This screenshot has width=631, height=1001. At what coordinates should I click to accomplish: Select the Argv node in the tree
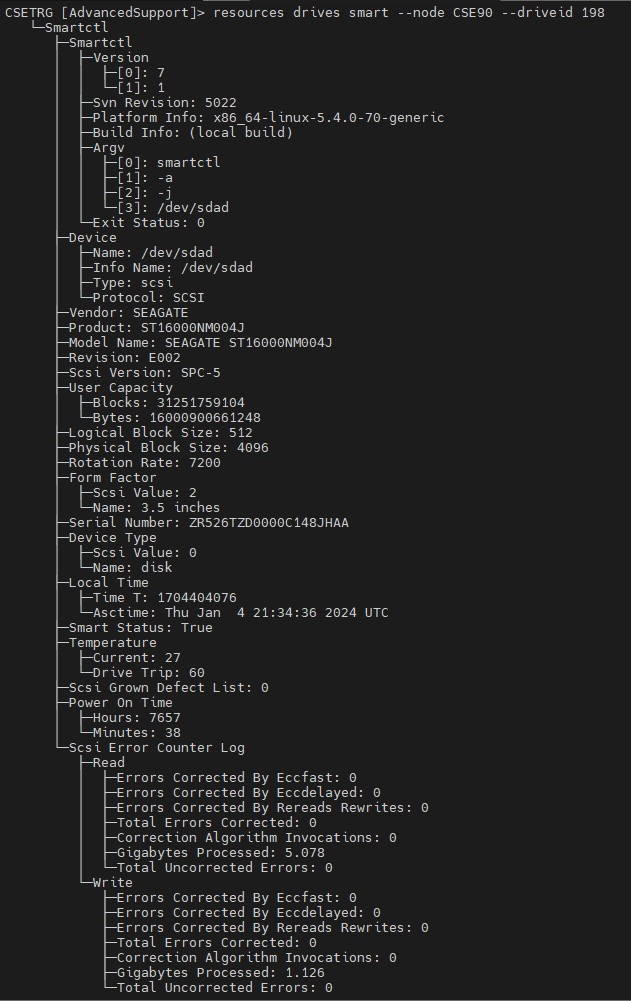coord(109,147)
